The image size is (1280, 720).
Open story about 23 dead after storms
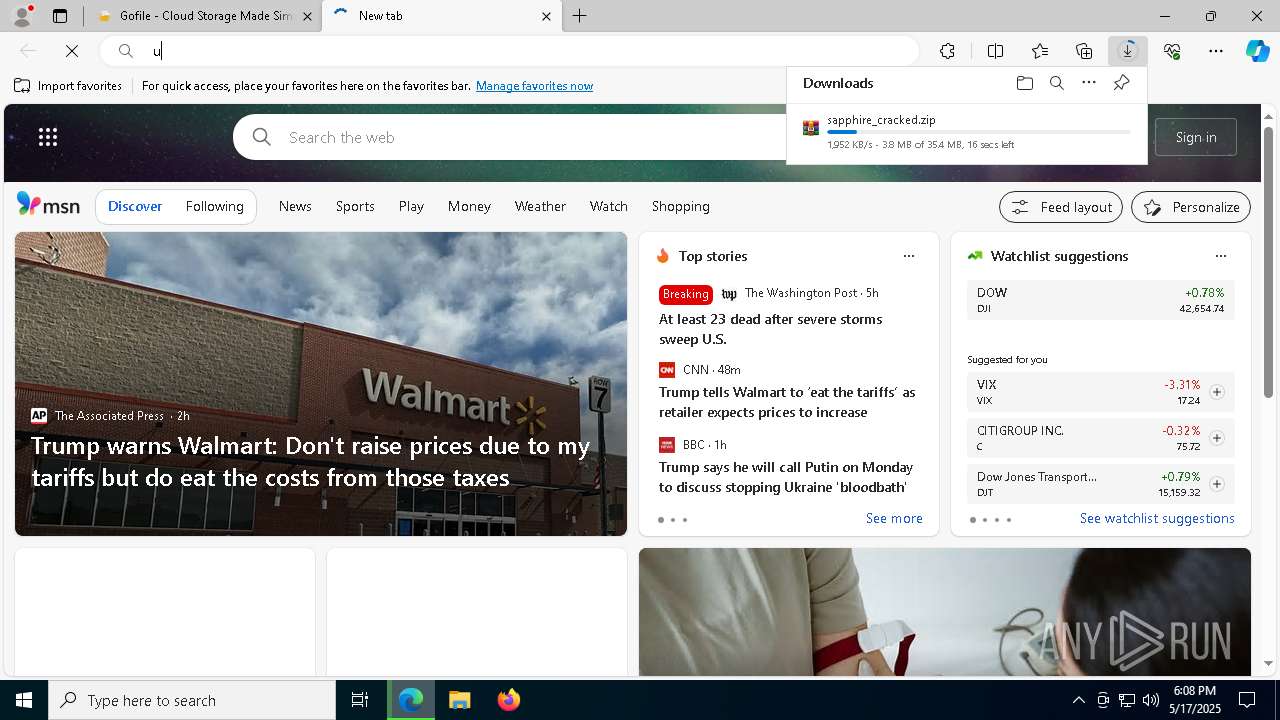770,329
